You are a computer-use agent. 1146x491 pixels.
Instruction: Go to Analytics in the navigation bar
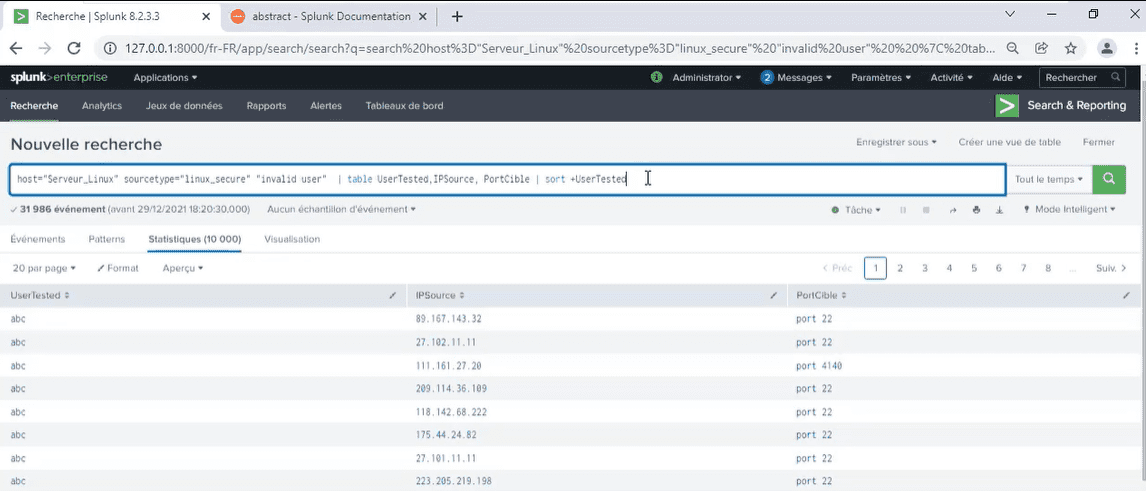coord(102,106)
